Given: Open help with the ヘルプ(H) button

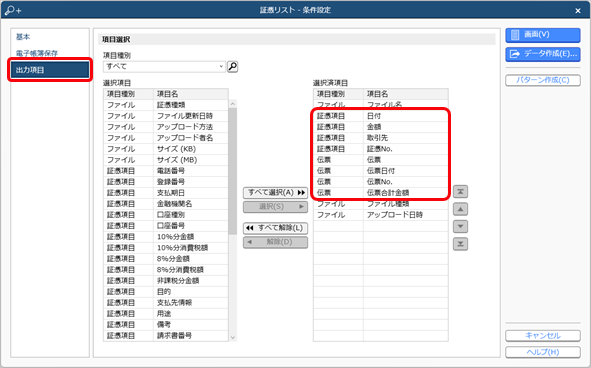Looking at the screenshot, I should click(543, 352).
